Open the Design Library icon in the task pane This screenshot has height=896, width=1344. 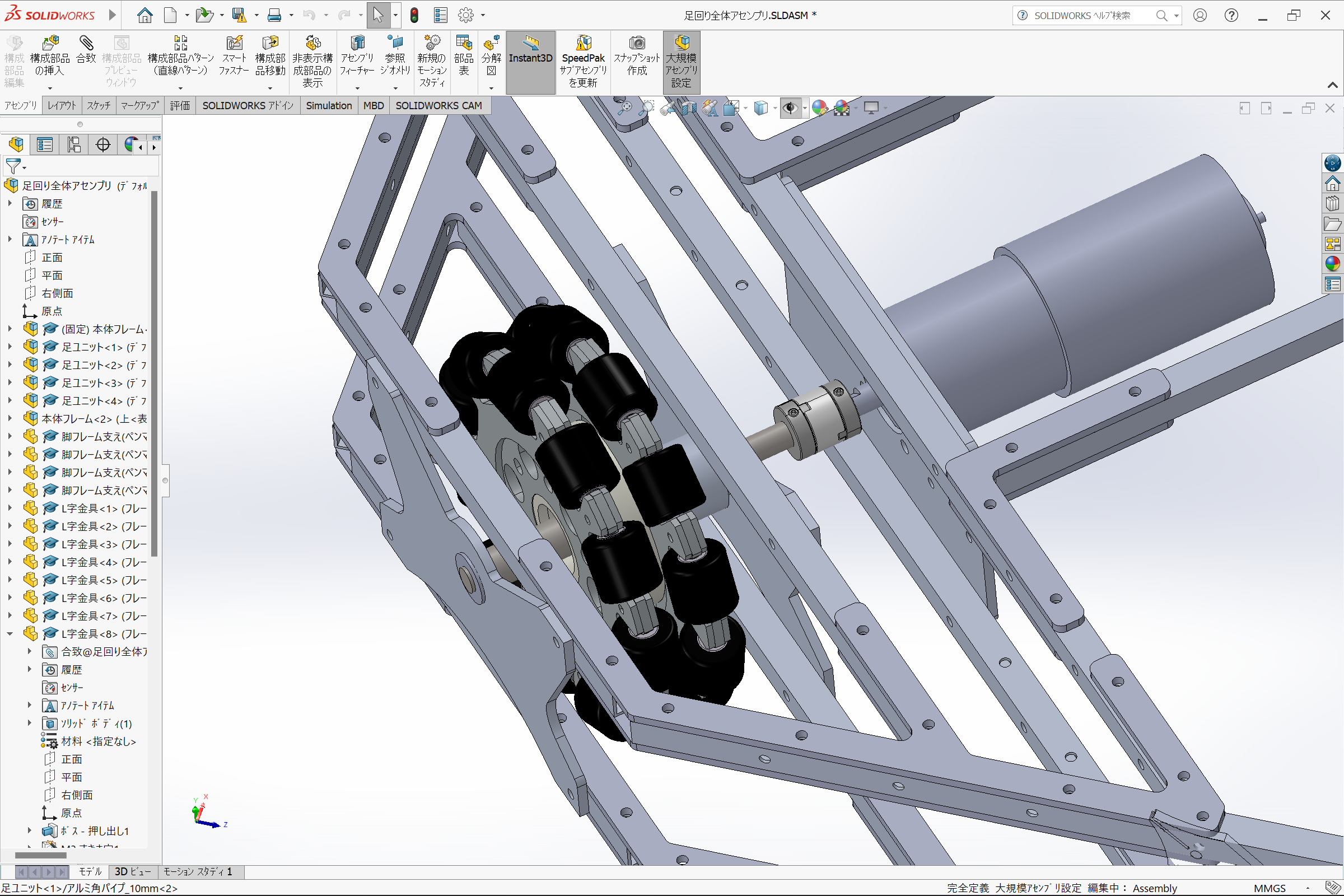click(x=1333, y=204)
